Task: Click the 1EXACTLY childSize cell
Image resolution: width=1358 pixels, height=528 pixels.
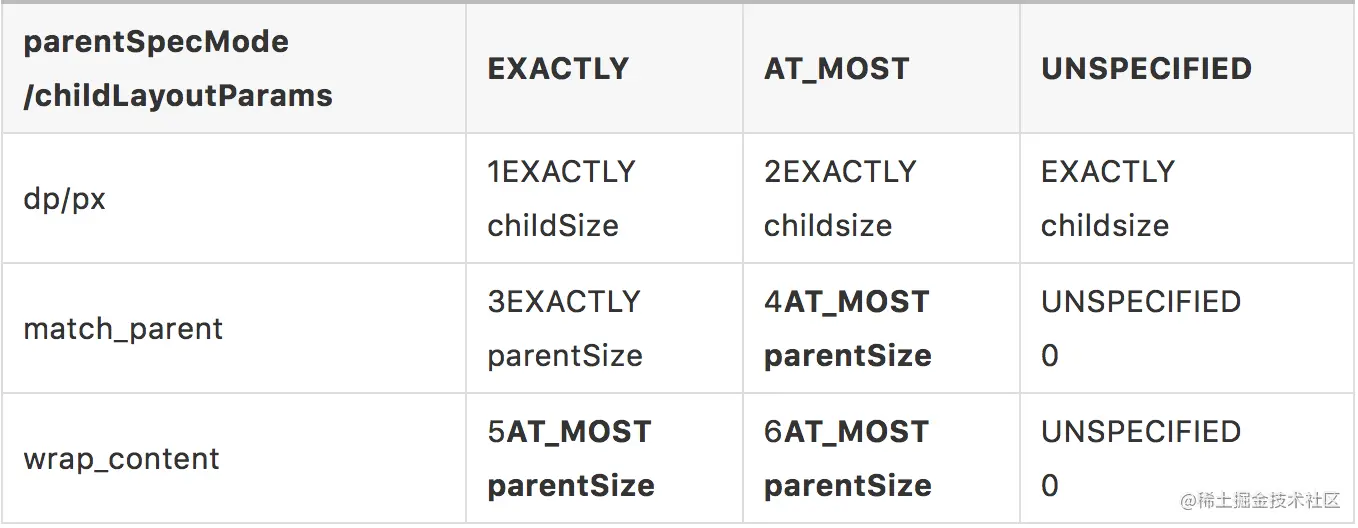Action: [x=561, y=198]
